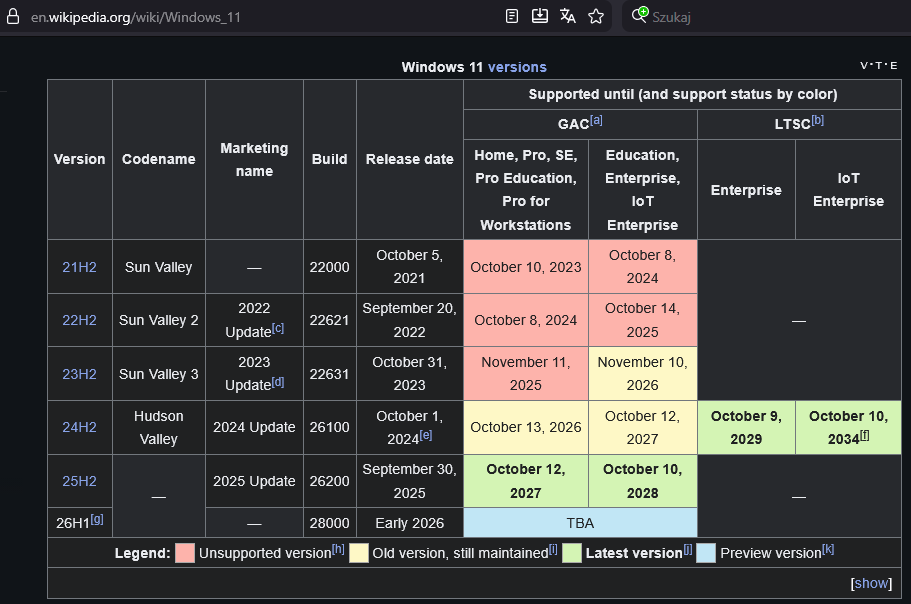Open the V (view template) link
Screen dimensions: 911x604
(865, 66)
